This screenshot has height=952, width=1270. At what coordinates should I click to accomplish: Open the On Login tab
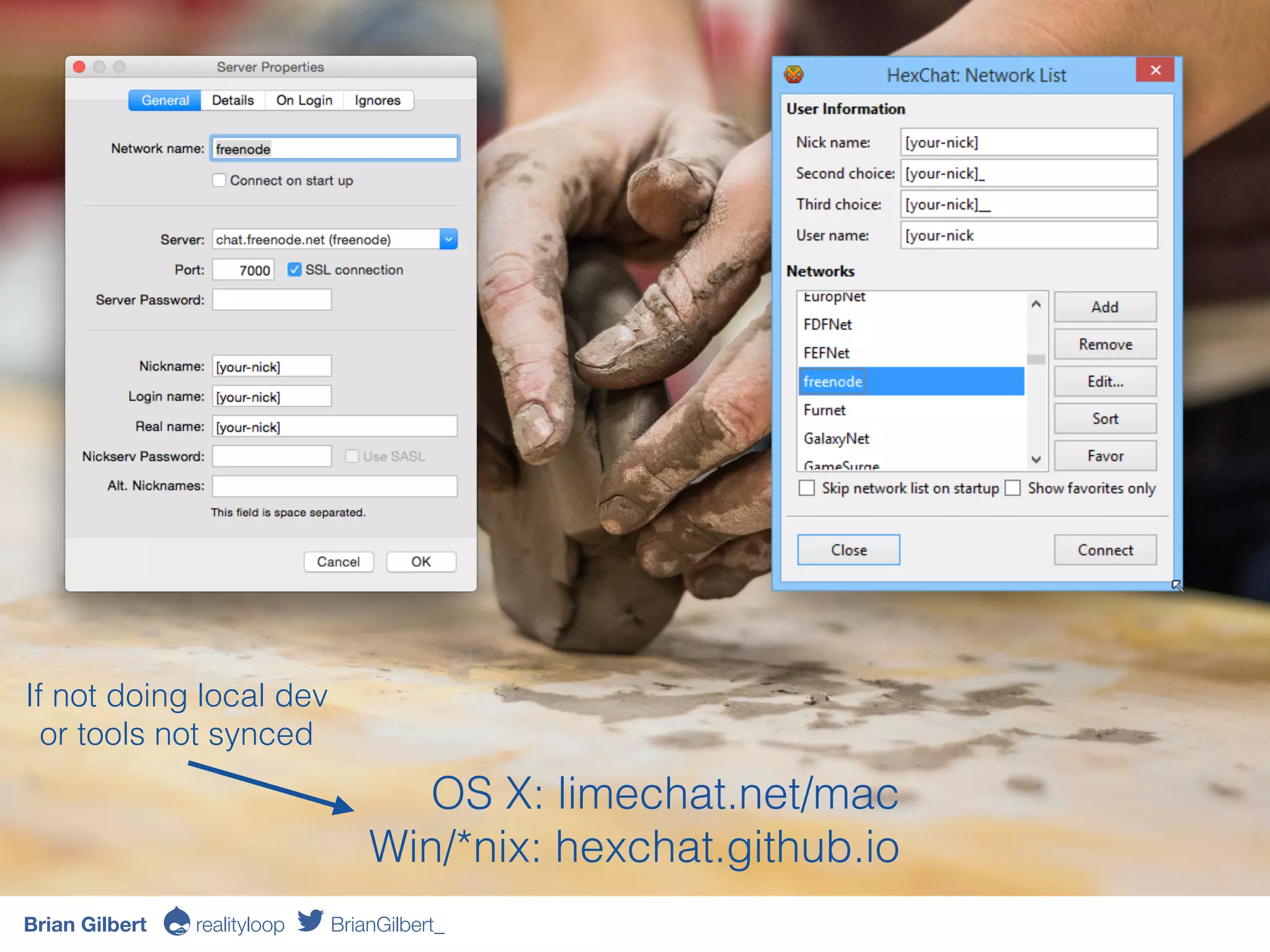pyautogui.click(x=304, y=100)
